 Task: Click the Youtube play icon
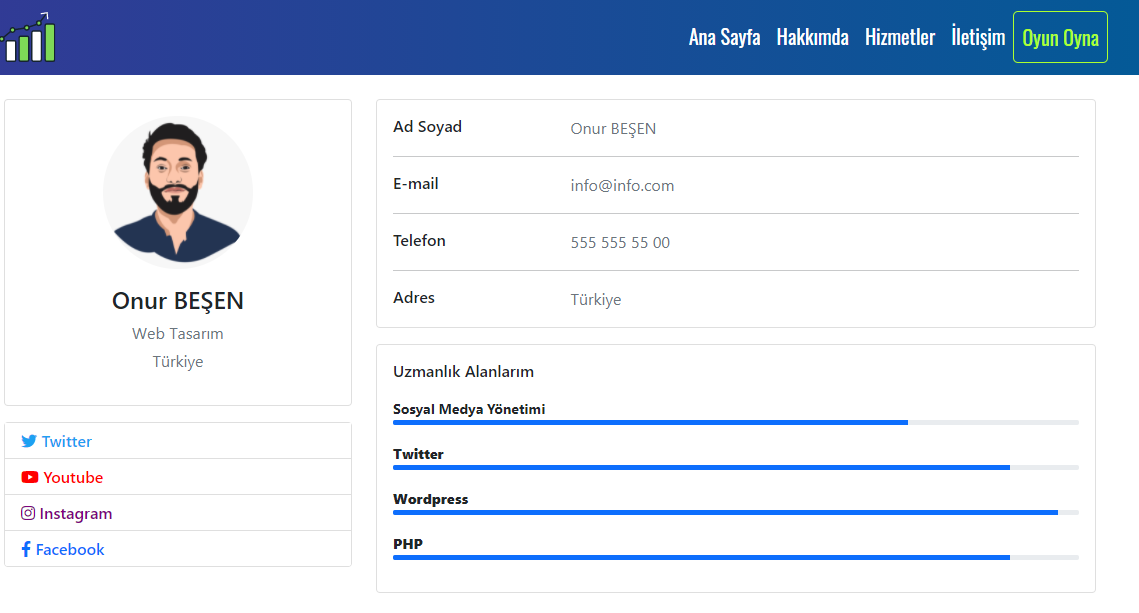point(30,477)
